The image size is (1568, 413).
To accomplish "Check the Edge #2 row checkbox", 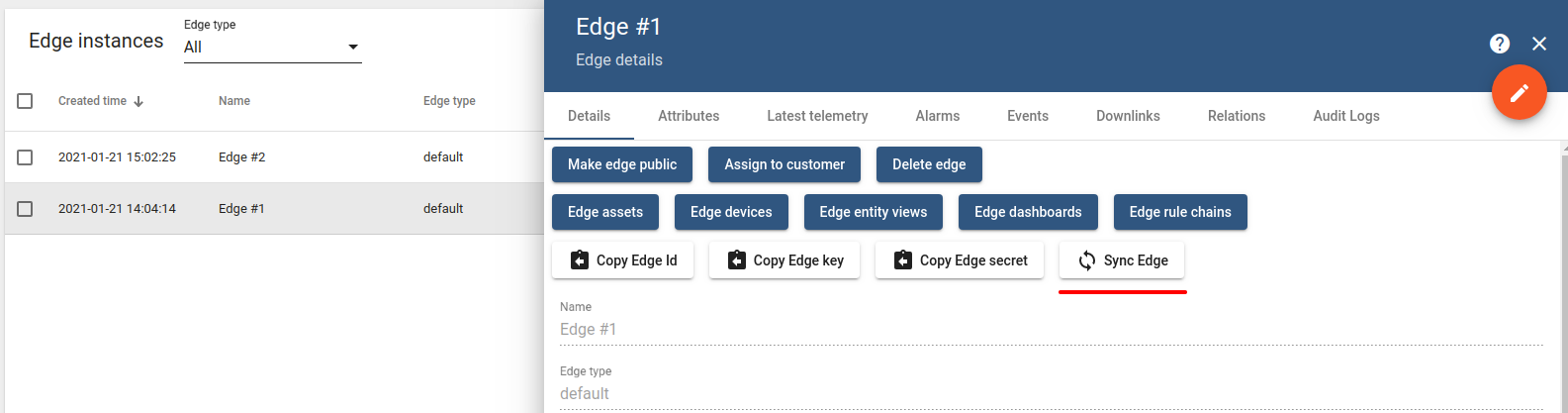I will pyautogui.click(x=26, y=157).
